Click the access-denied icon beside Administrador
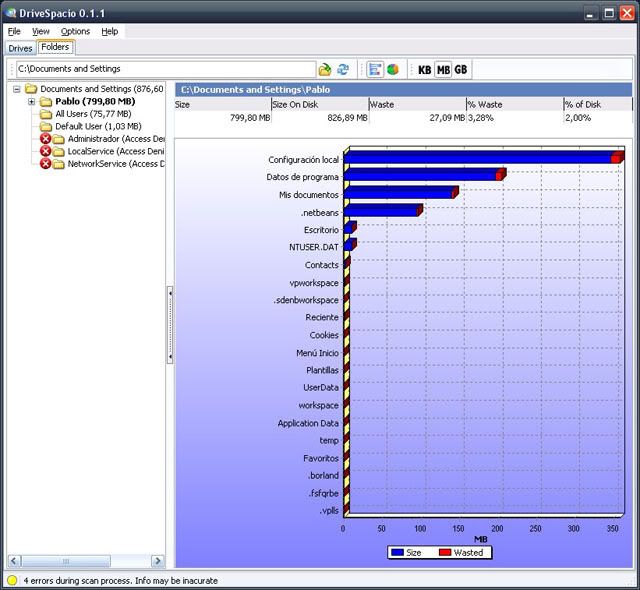This screenshot has width=640, height=590. [x=45, y=139]
